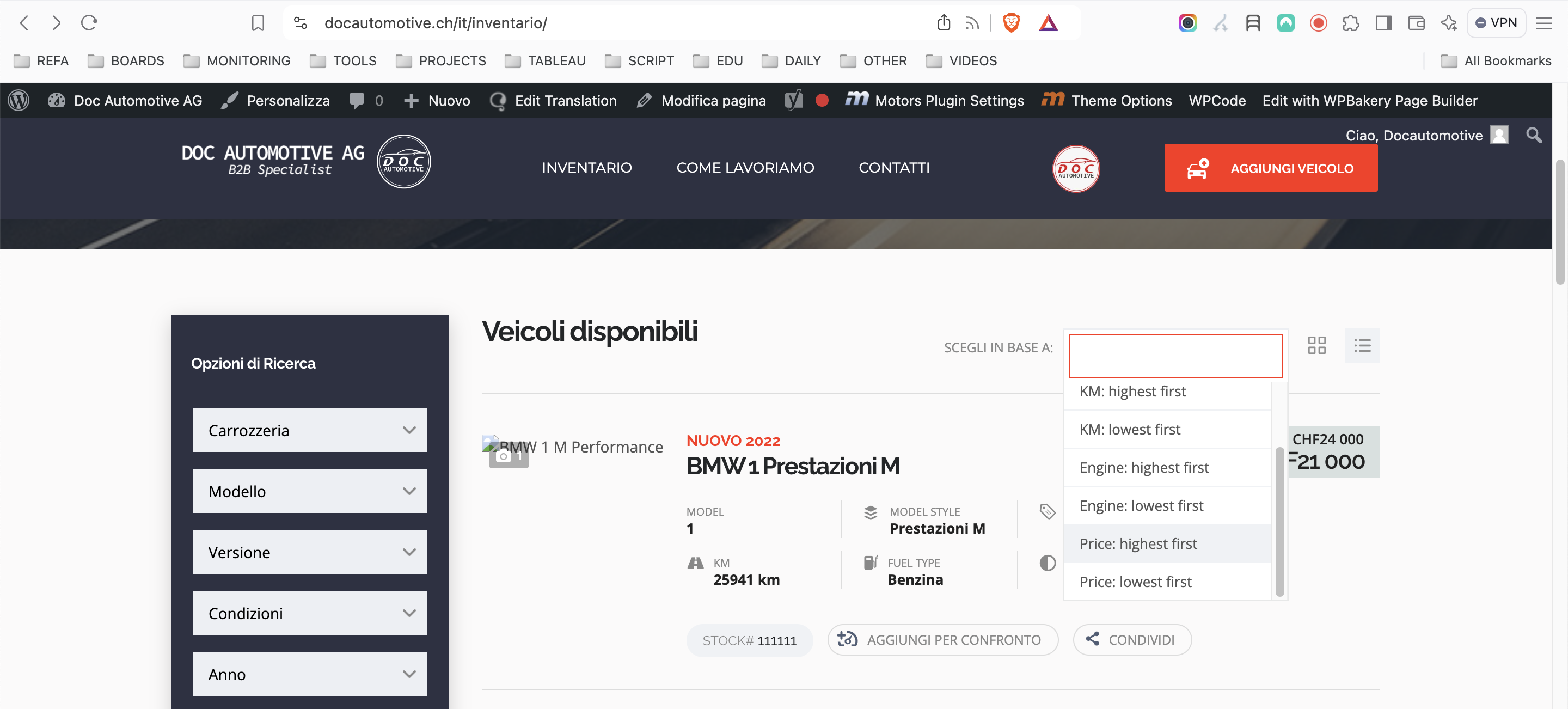1568x709 pixels.
Task: Select 'KM: lowest first' sort option
Action: pyautogui.click(x=1167, y=430)
